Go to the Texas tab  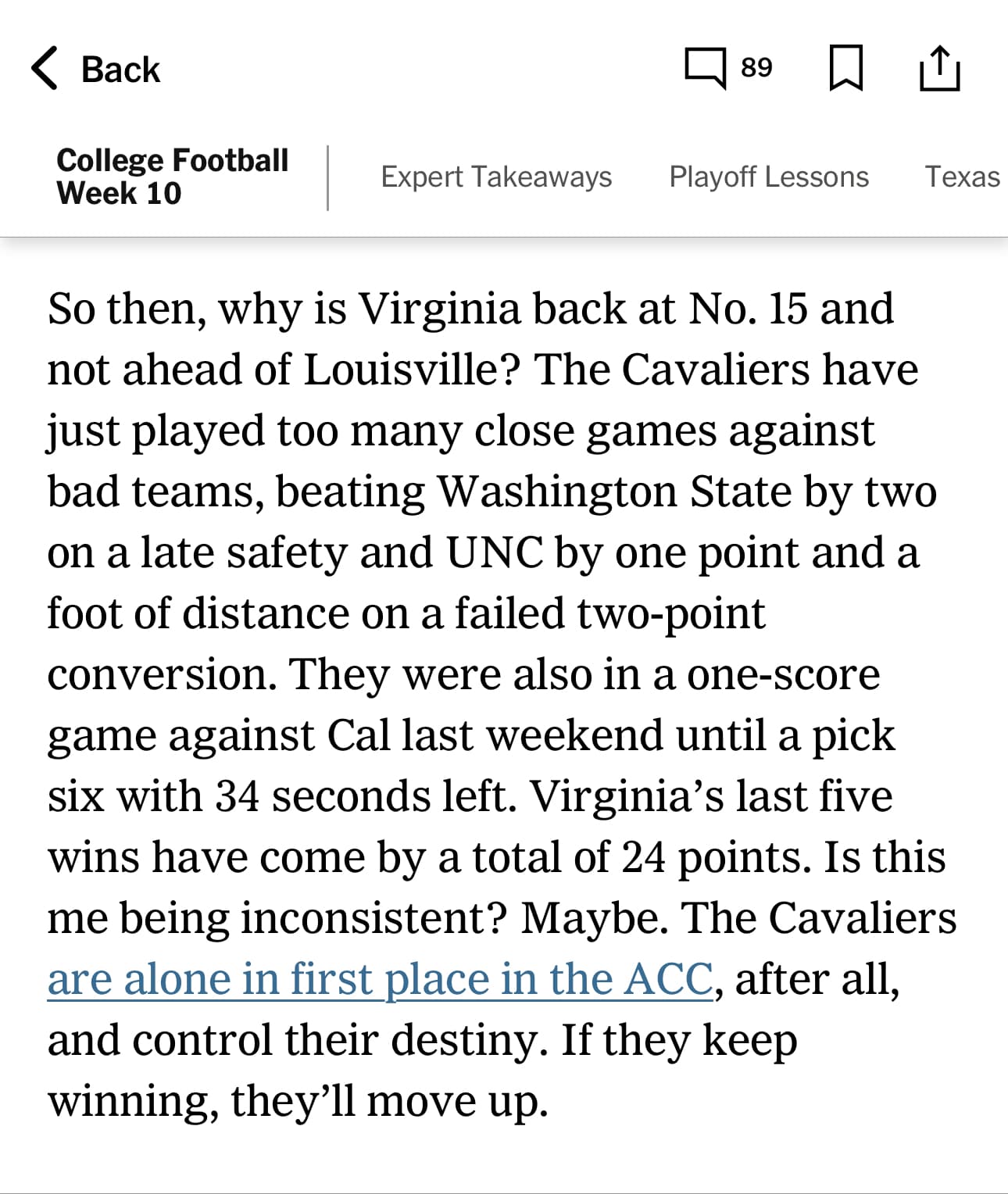[x=962, y=177]
